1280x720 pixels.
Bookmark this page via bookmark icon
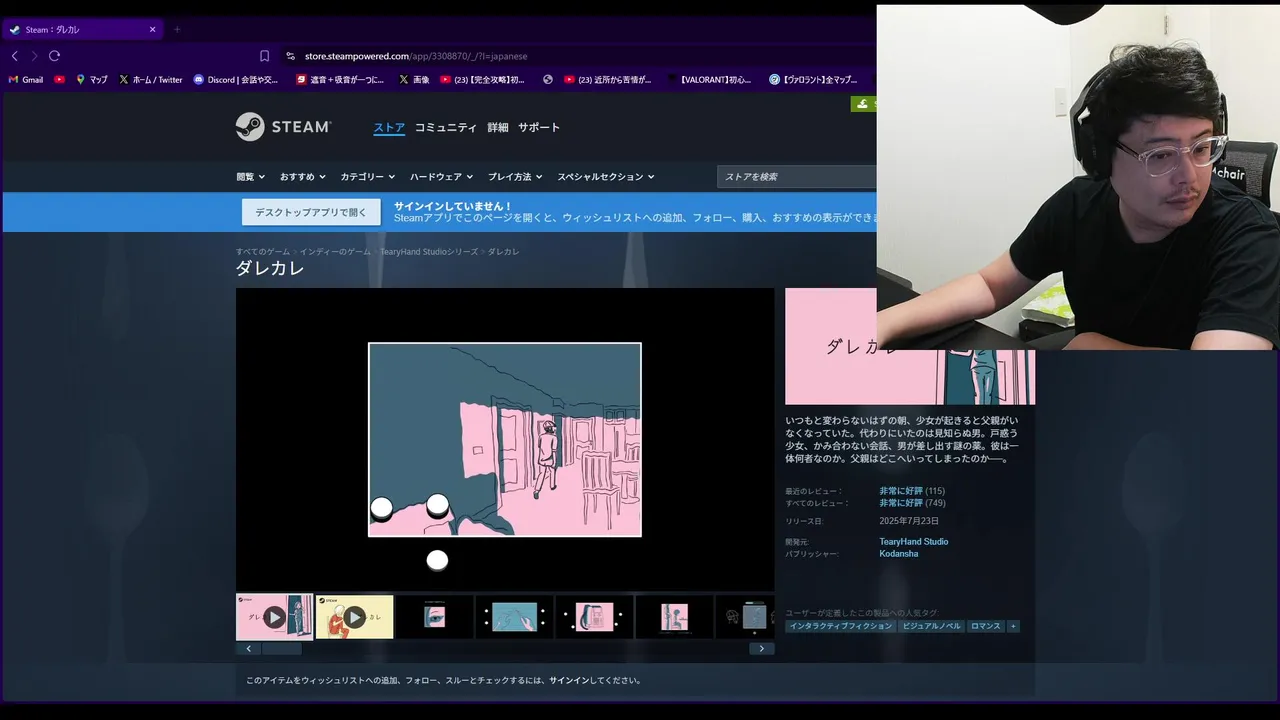click(264, 56)
